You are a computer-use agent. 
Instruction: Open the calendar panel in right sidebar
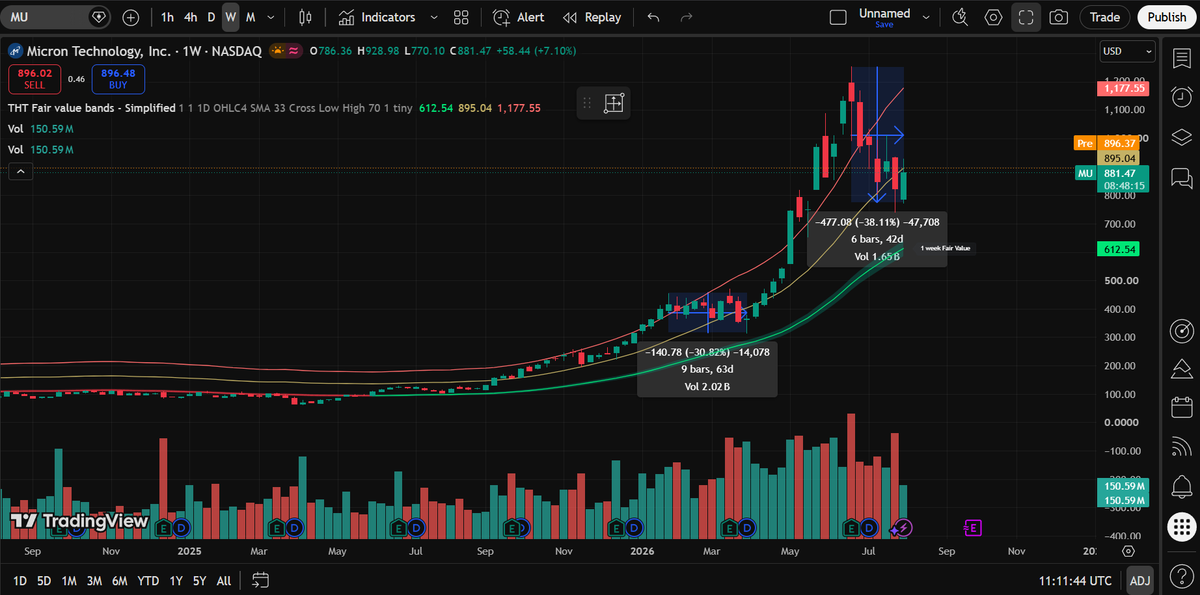pyautogui.click(x=1181, y=407)
